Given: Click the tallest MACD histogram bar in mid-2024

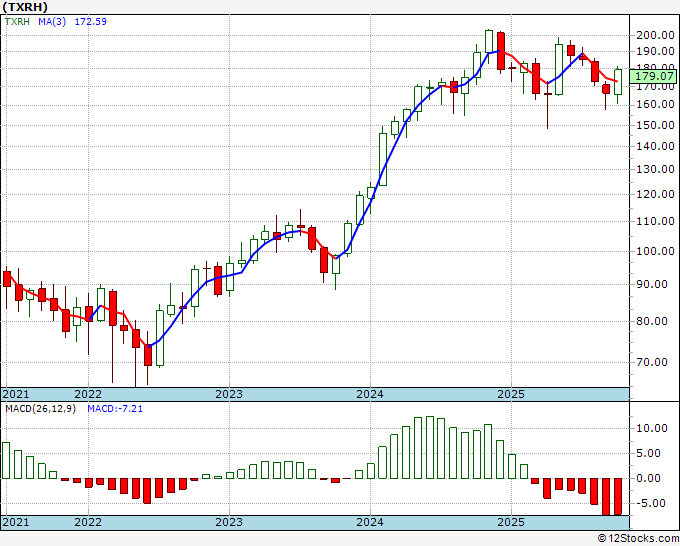Looking at the screenshot, I should (x=430, y=447).
